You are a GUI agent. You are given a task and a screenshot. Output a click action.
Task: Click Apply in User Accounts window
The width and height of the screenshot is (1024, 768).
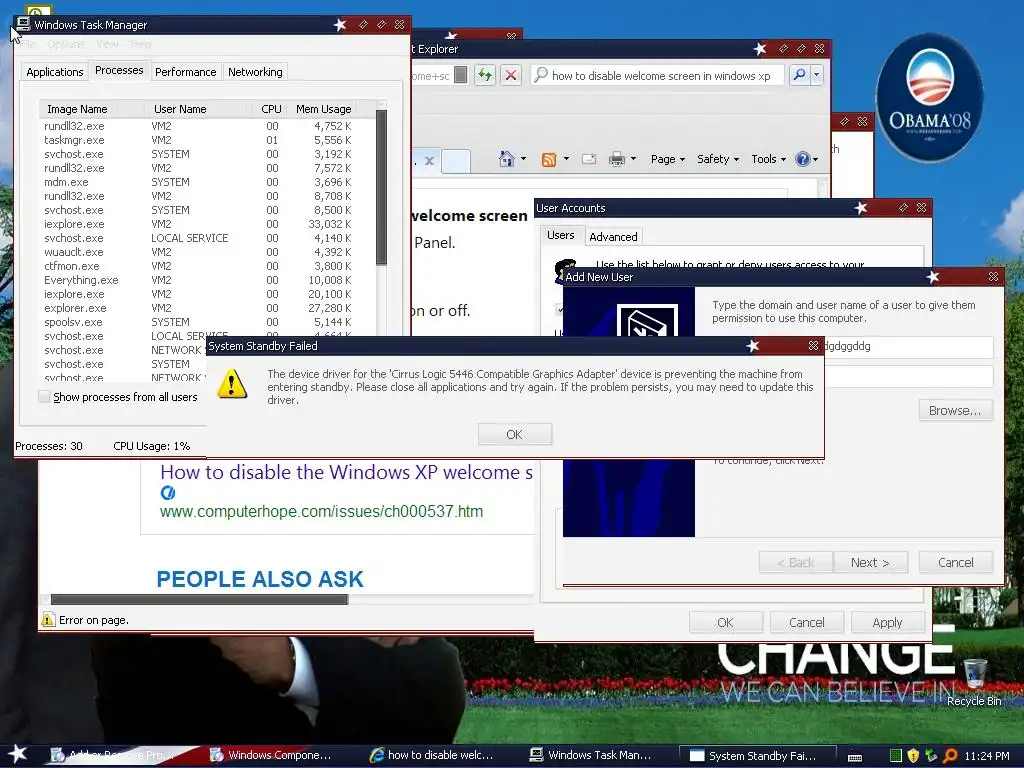tap(888, 622)
